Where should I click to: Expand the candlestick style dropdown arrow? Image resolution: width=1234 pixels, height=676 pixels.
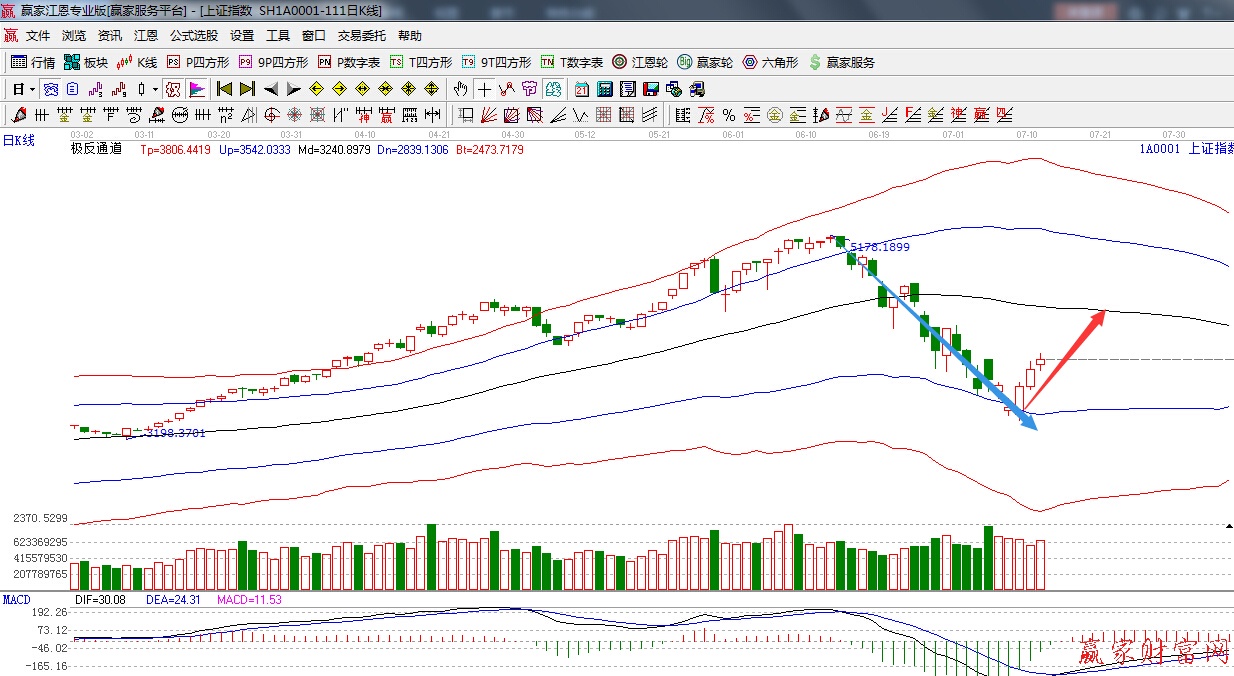tap(155, 89)
